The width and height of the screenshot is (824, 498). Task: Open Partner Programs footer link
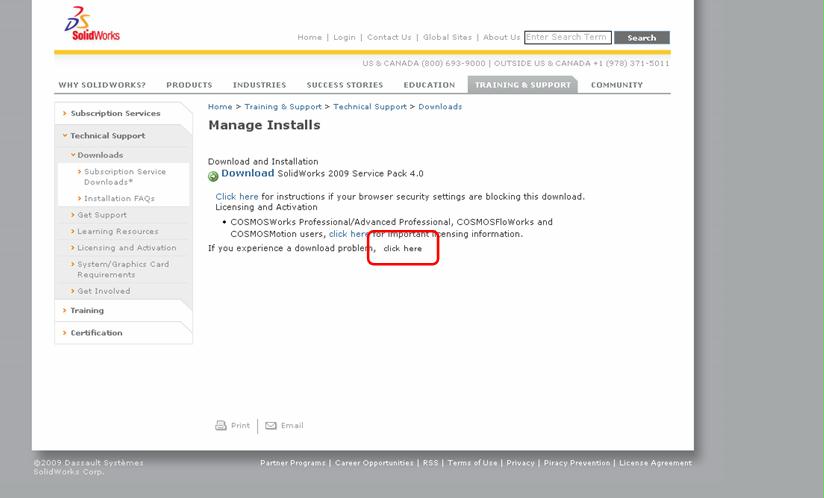click(x=293, y=463)
